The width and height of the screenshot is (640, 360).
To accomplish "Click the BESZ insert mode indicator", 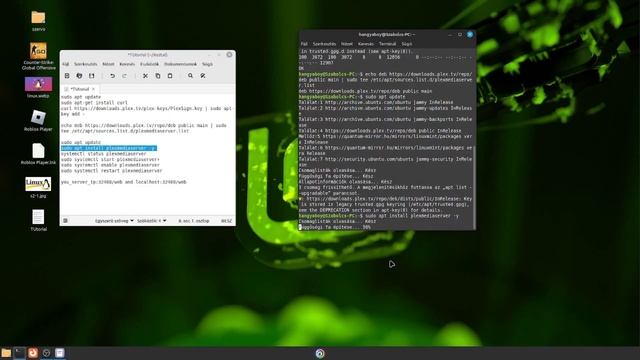I will (x=227, y=221).
